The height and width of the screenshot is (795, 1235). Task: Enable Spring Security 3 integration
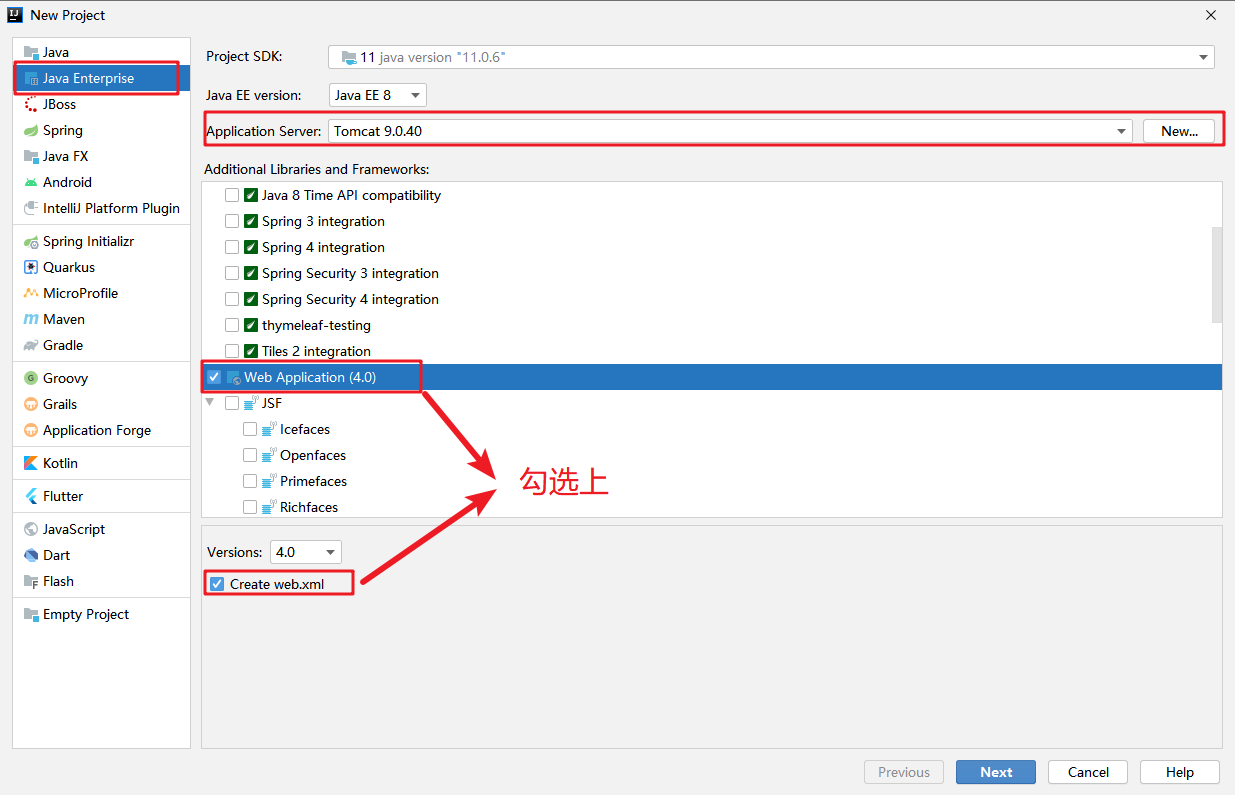(232, 273)
